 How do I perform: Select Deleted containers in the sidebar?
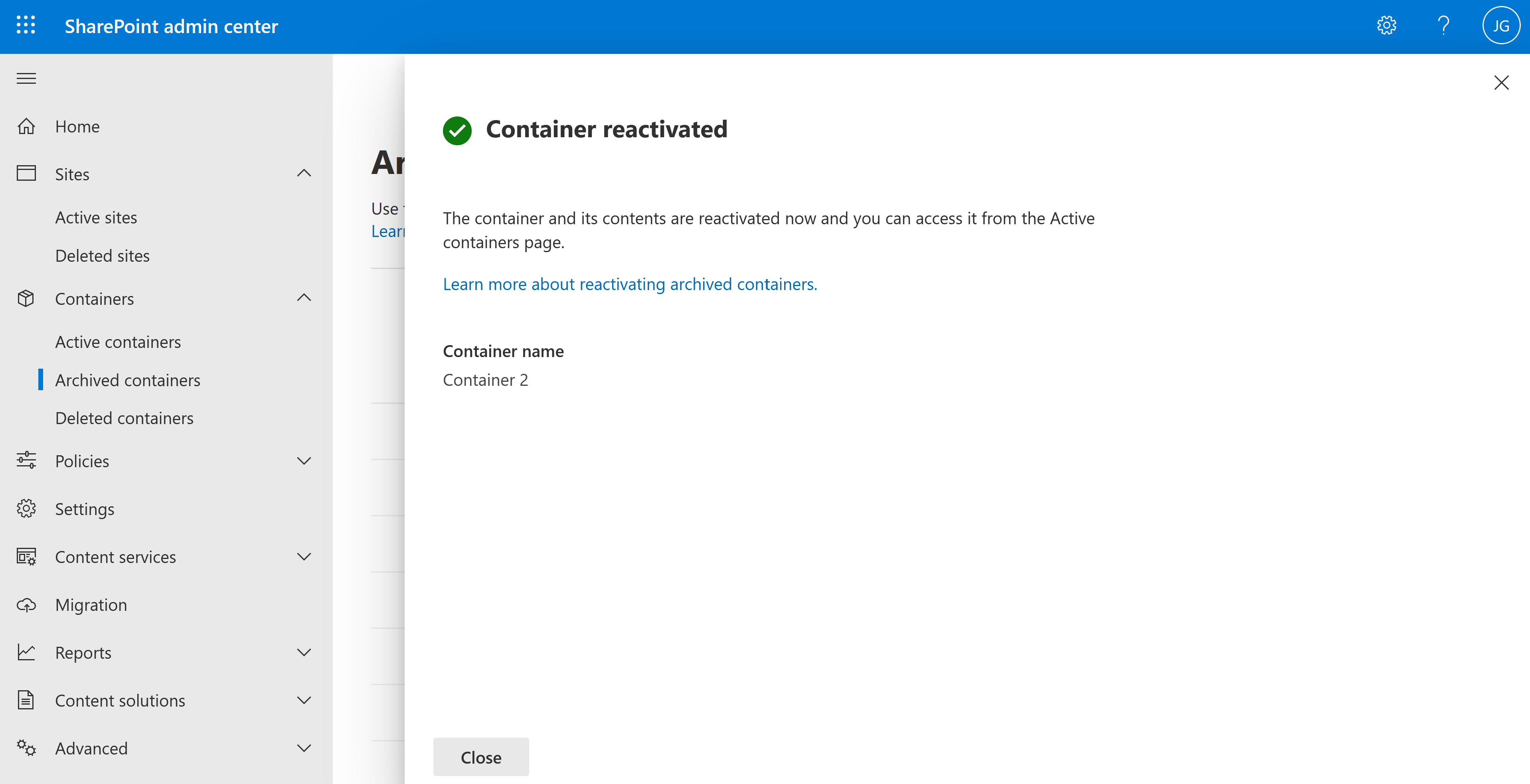[x=125, y=418]
